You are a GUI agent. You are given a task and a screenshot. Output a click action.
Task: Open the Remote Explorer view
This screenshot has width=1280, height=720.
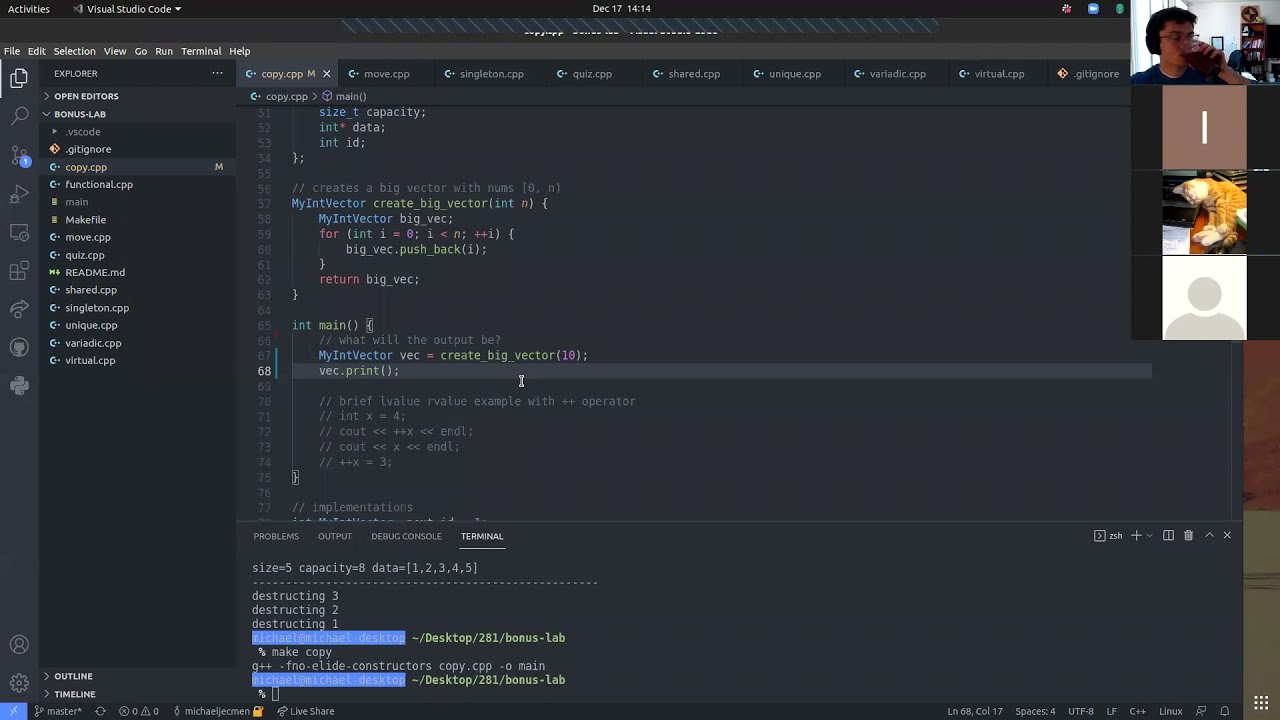click(19, 232)
